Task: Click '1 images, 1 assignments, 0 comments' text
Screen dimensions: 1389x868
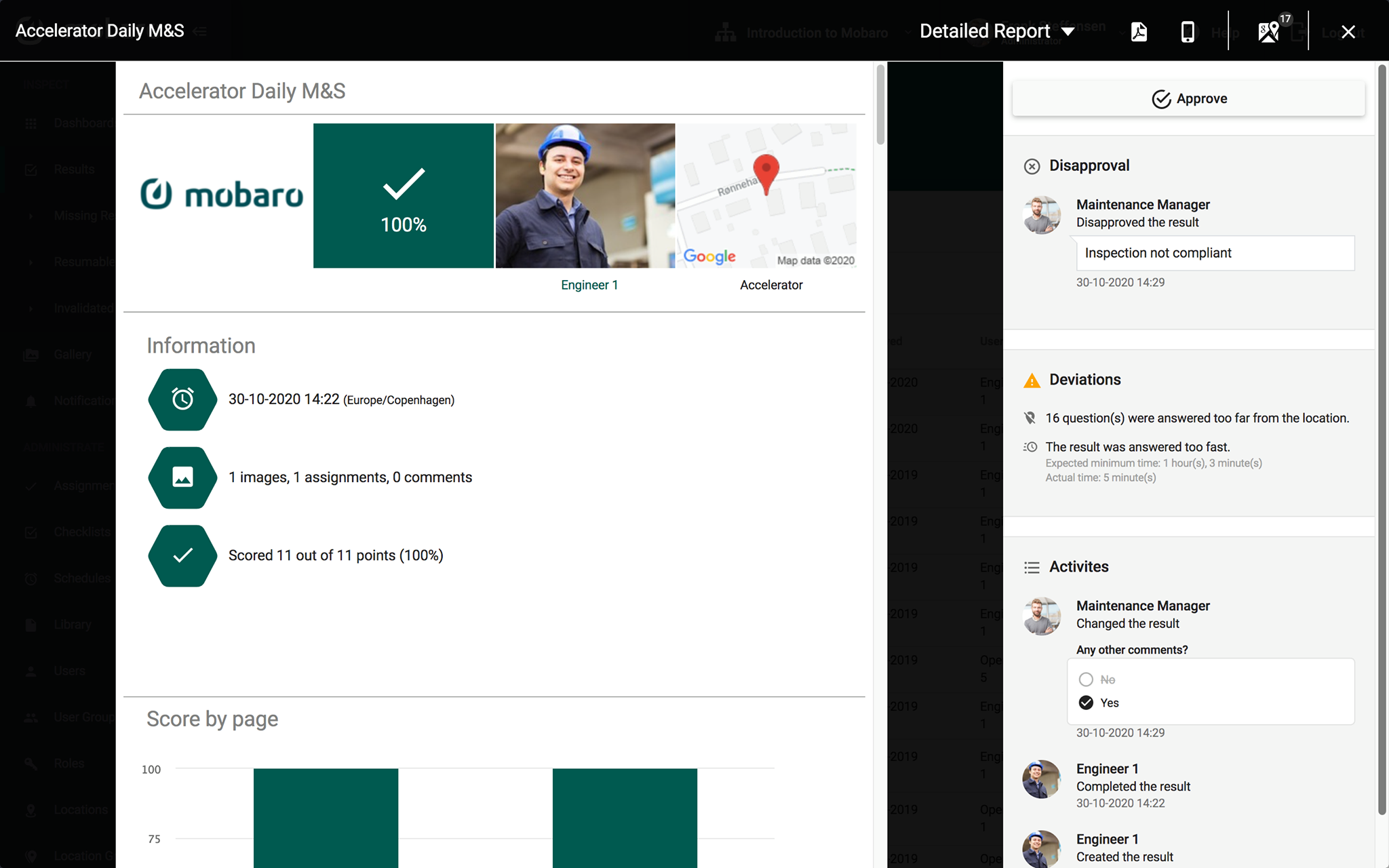Action: (350, 477)
